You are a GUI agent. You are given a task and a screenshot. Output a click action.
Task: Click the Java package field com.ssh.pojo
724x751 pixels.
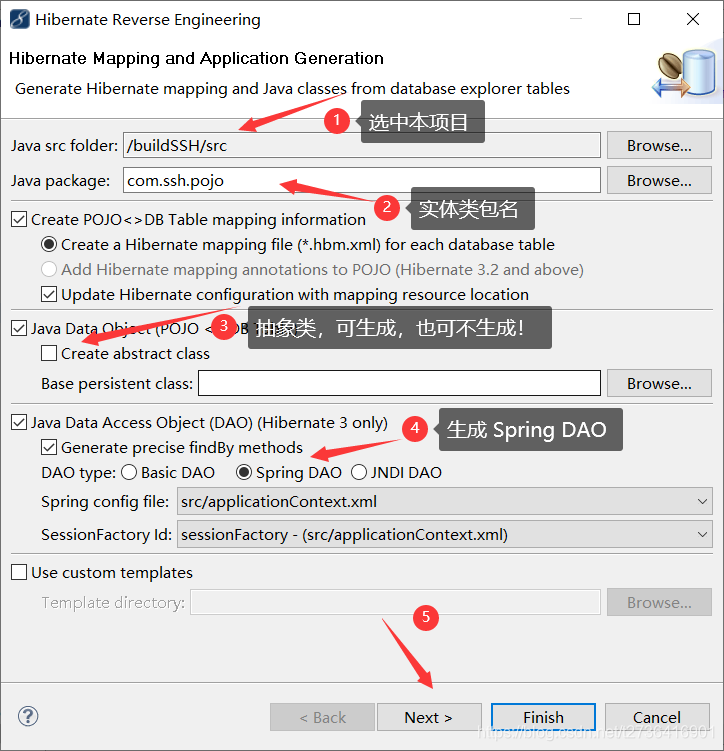click(x=362, y=181)
